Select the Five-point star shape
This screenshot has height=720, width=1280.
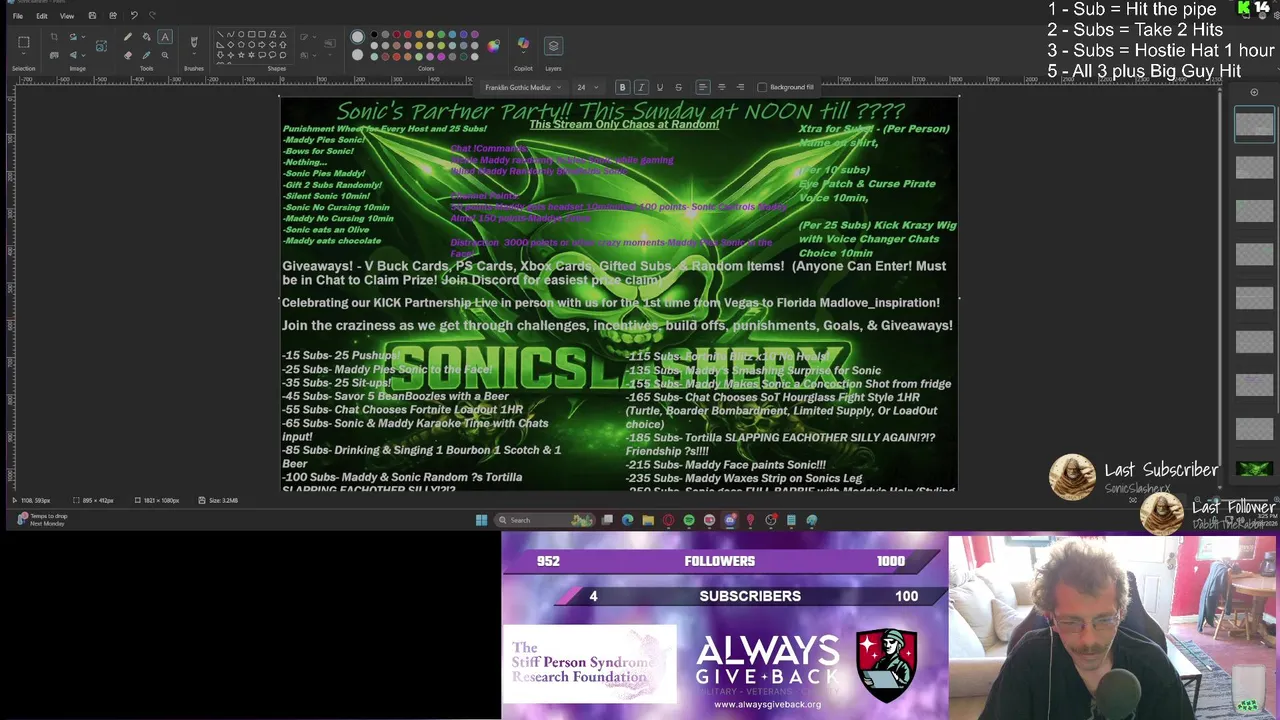point(241,55)
